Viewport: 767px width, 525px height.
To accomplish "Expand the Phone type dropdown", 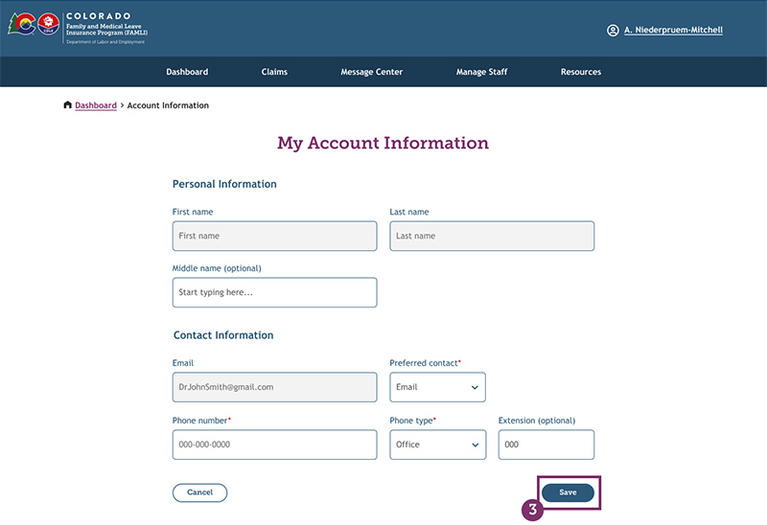I will pos(438,445).
